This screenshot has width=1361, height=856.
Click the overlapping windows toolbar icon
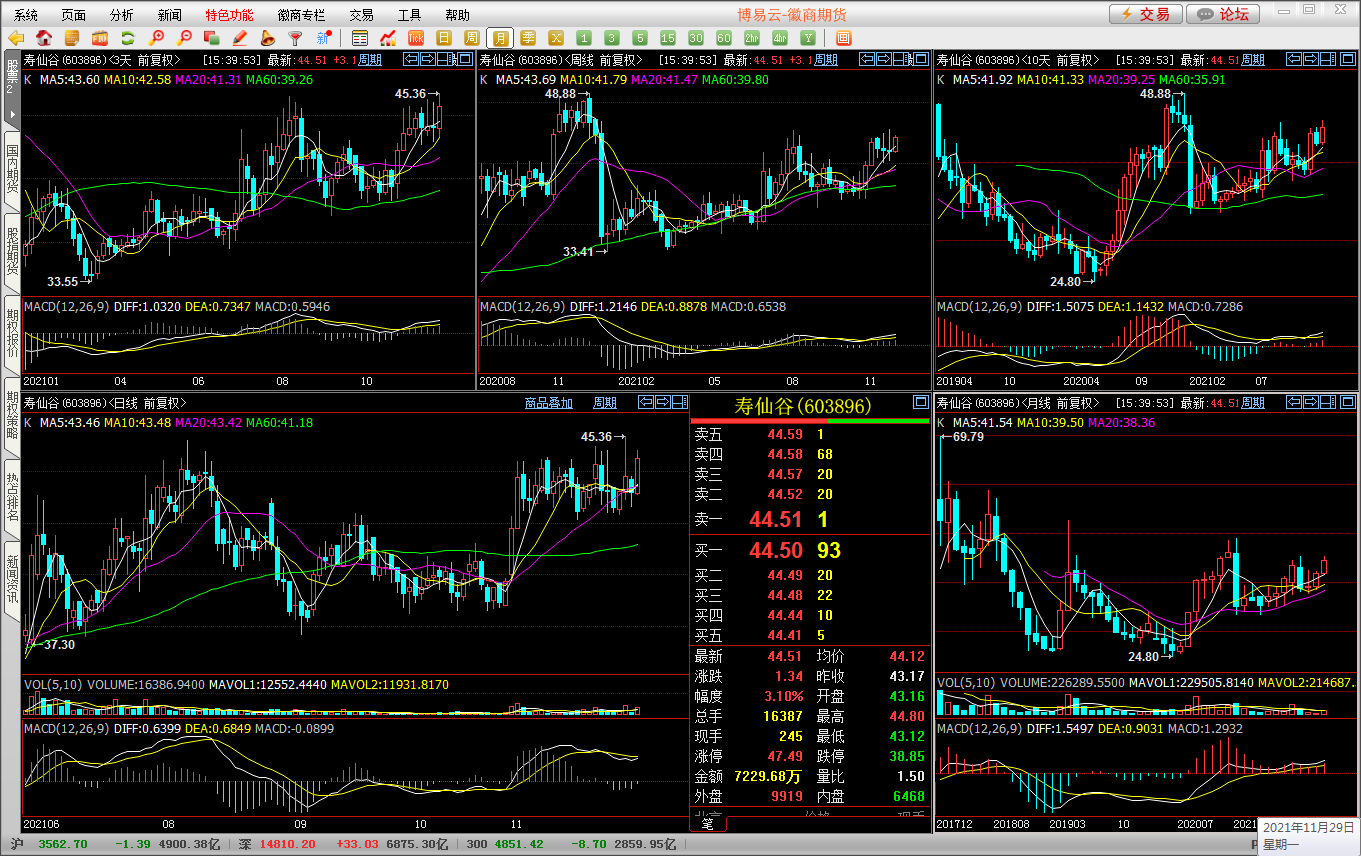(211, 38)
